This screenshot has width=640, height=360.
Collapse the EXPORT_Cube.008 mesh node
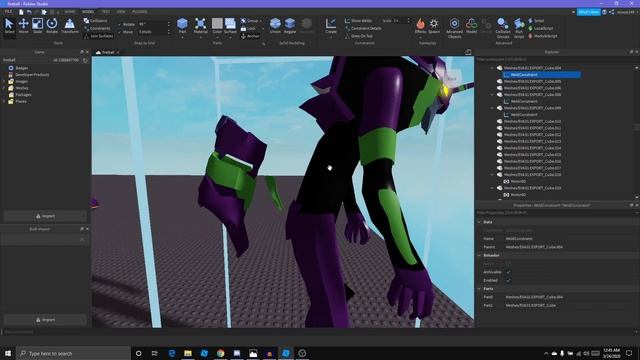[492, 95]
